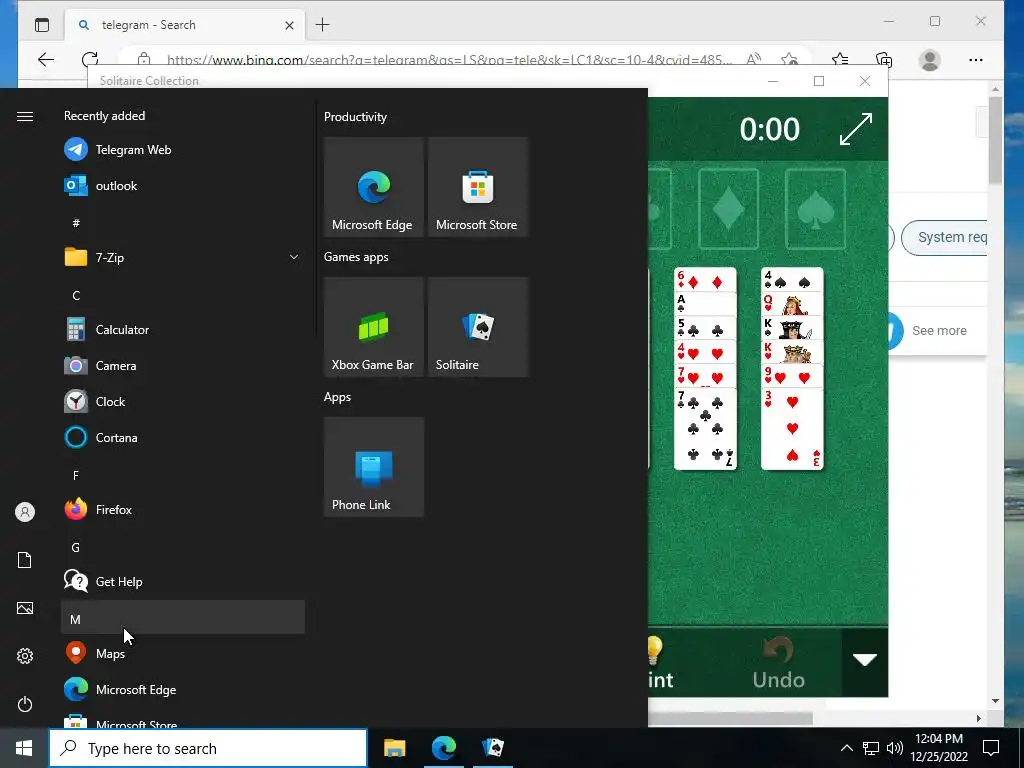Click the Microsoft Edge tile under Productivity

point(374,187)
